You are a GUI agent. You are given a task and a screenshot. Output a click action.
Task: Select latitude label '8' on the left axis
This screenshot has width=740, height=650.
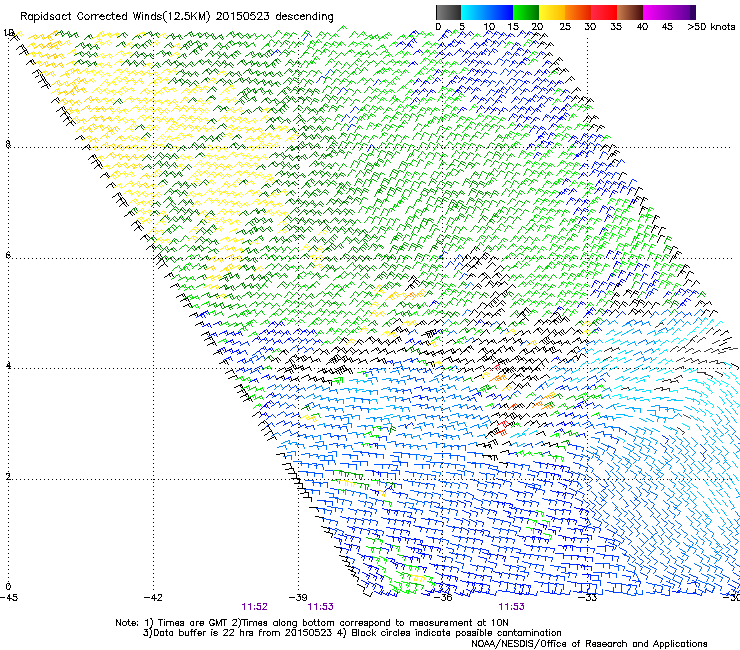coord(8,144)
